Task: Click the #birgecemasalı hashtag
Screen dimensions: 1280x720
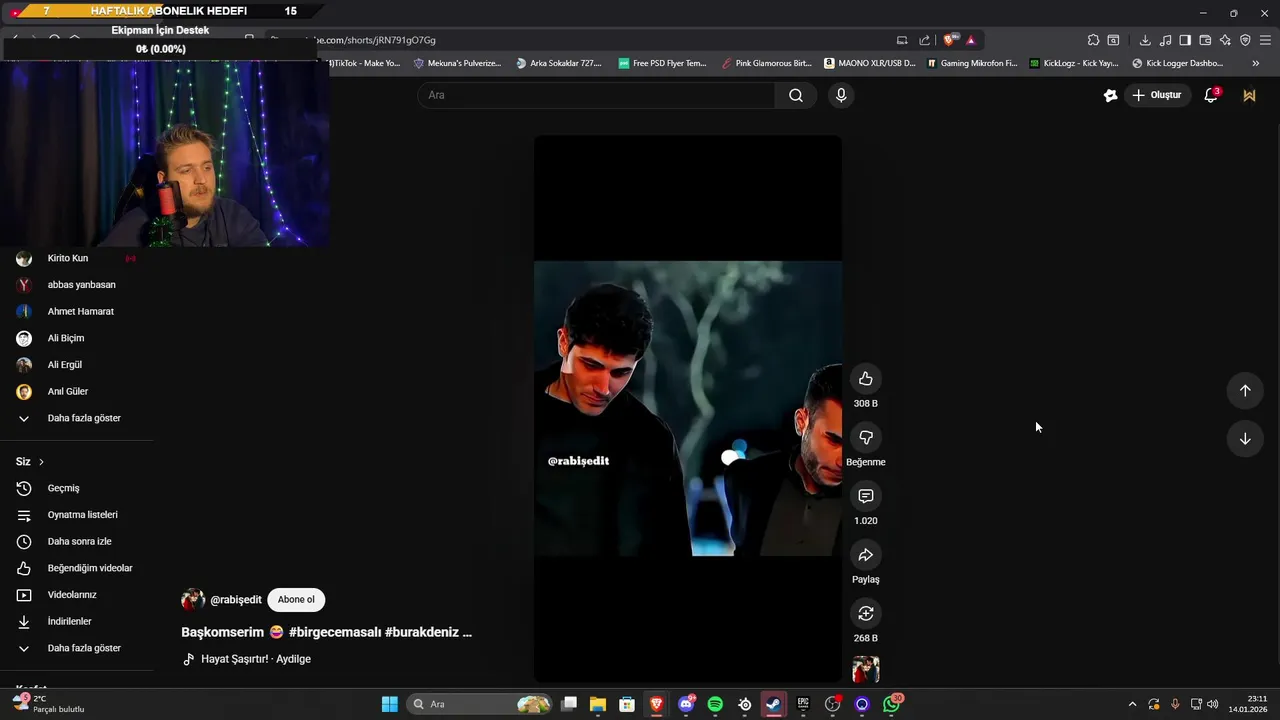Action: pos(334,632)
